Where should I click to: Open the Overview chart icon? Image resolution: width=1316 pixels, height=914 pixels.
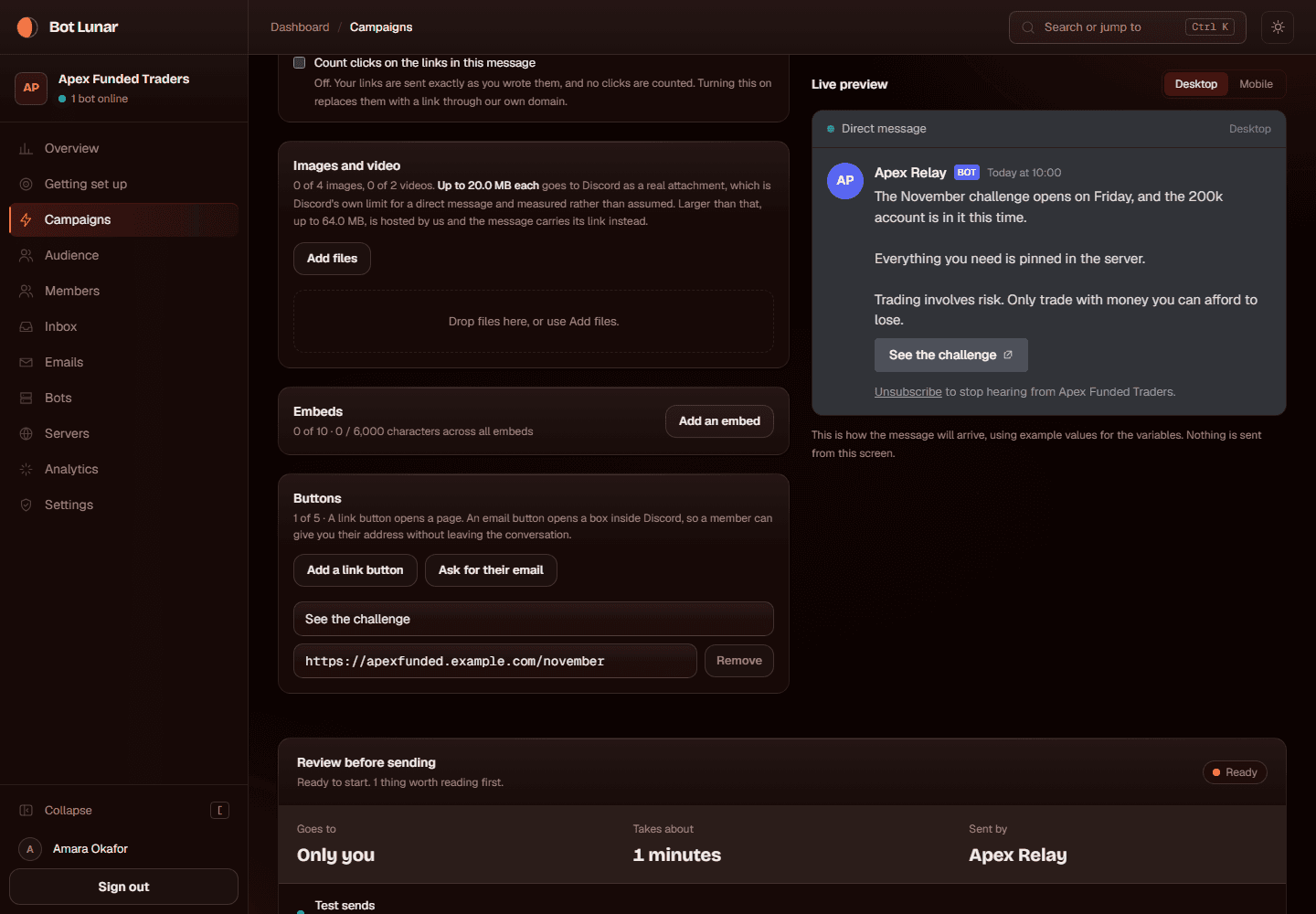coord(27,148)
